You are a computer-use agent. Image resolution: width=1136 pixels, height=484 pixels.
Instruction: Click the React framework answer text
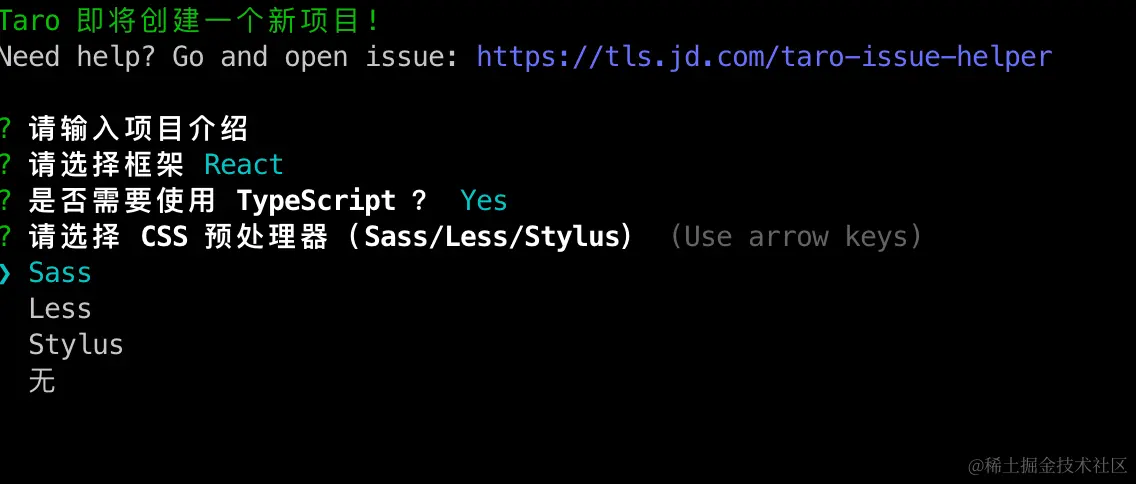tap(244, 165)
